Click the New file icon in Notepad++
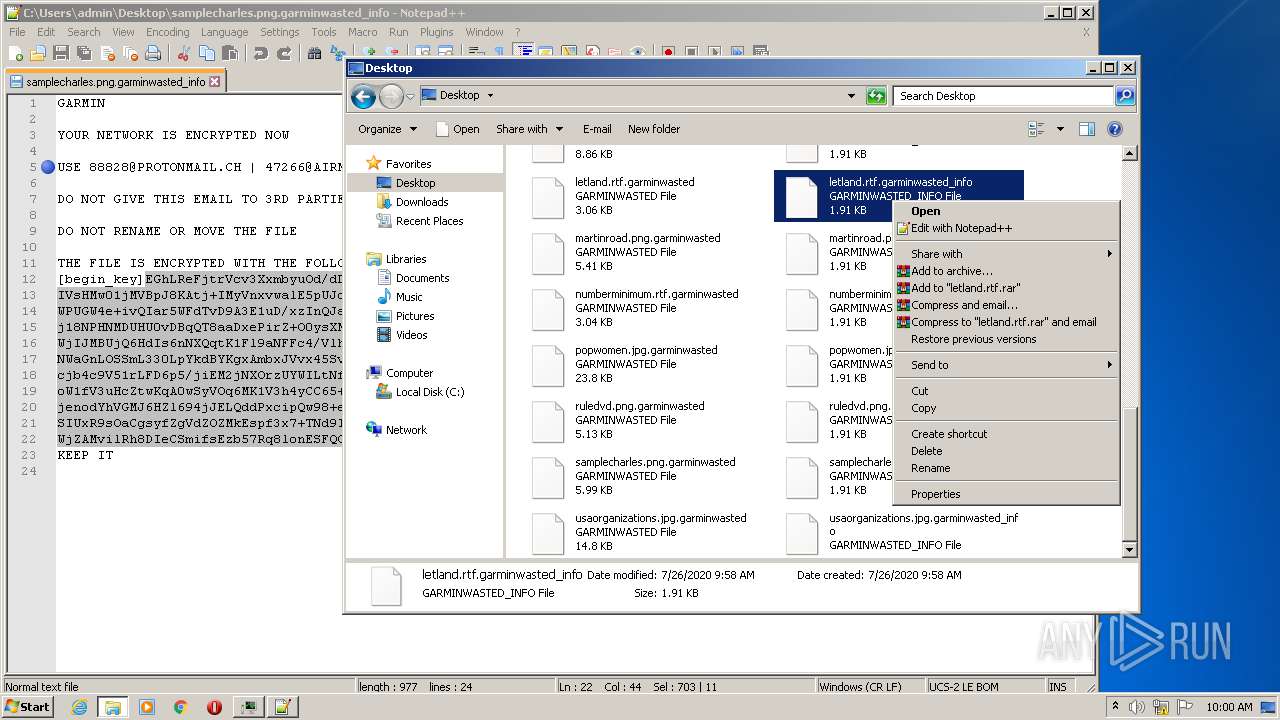1280x720 pixels. (16, 53)
